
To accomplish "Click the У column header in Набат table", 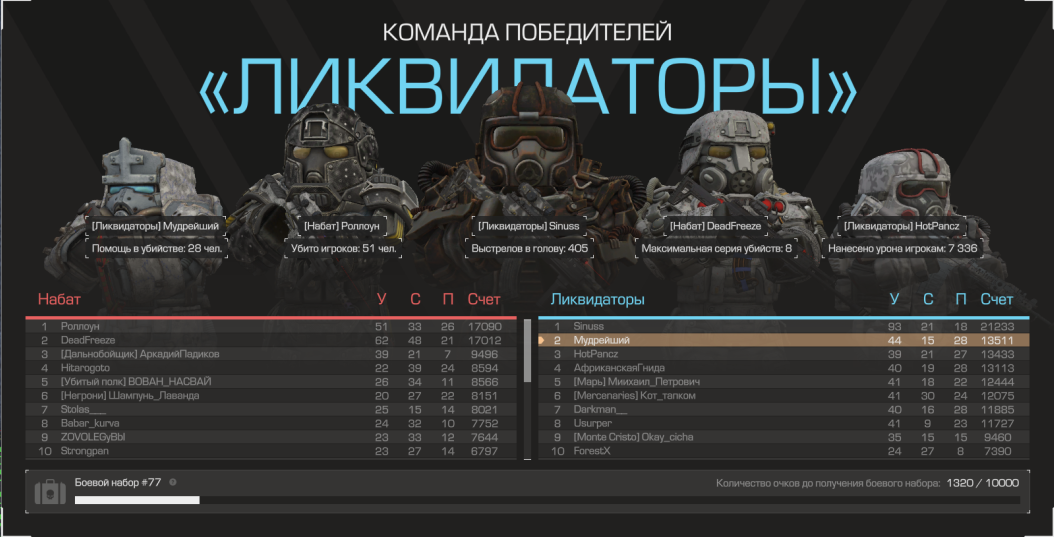I will tap(382, 299).
